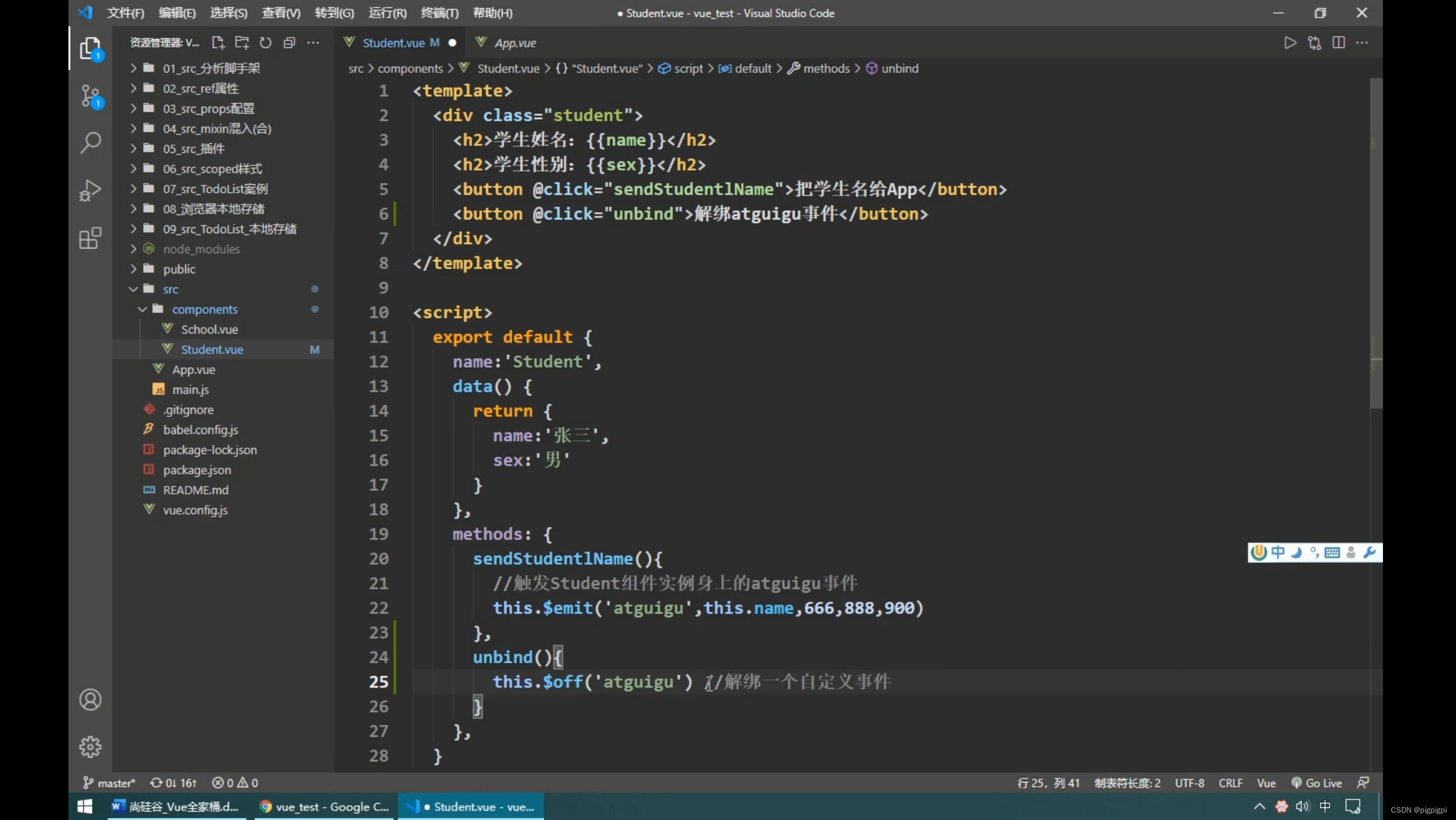Synchronize changes 0↓ 16↑ in status bar
This screenshot has width=1456, height=820.
[x=173, y=783]
